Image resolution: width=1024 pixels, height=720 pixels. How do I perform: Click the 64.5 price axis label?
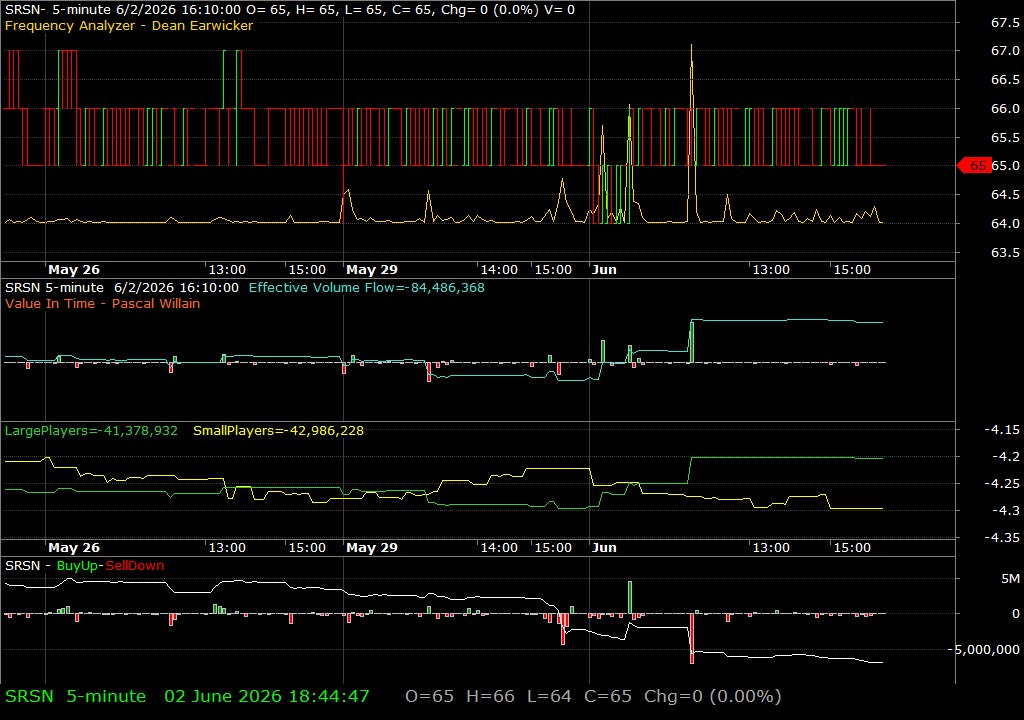(1005, 195)
